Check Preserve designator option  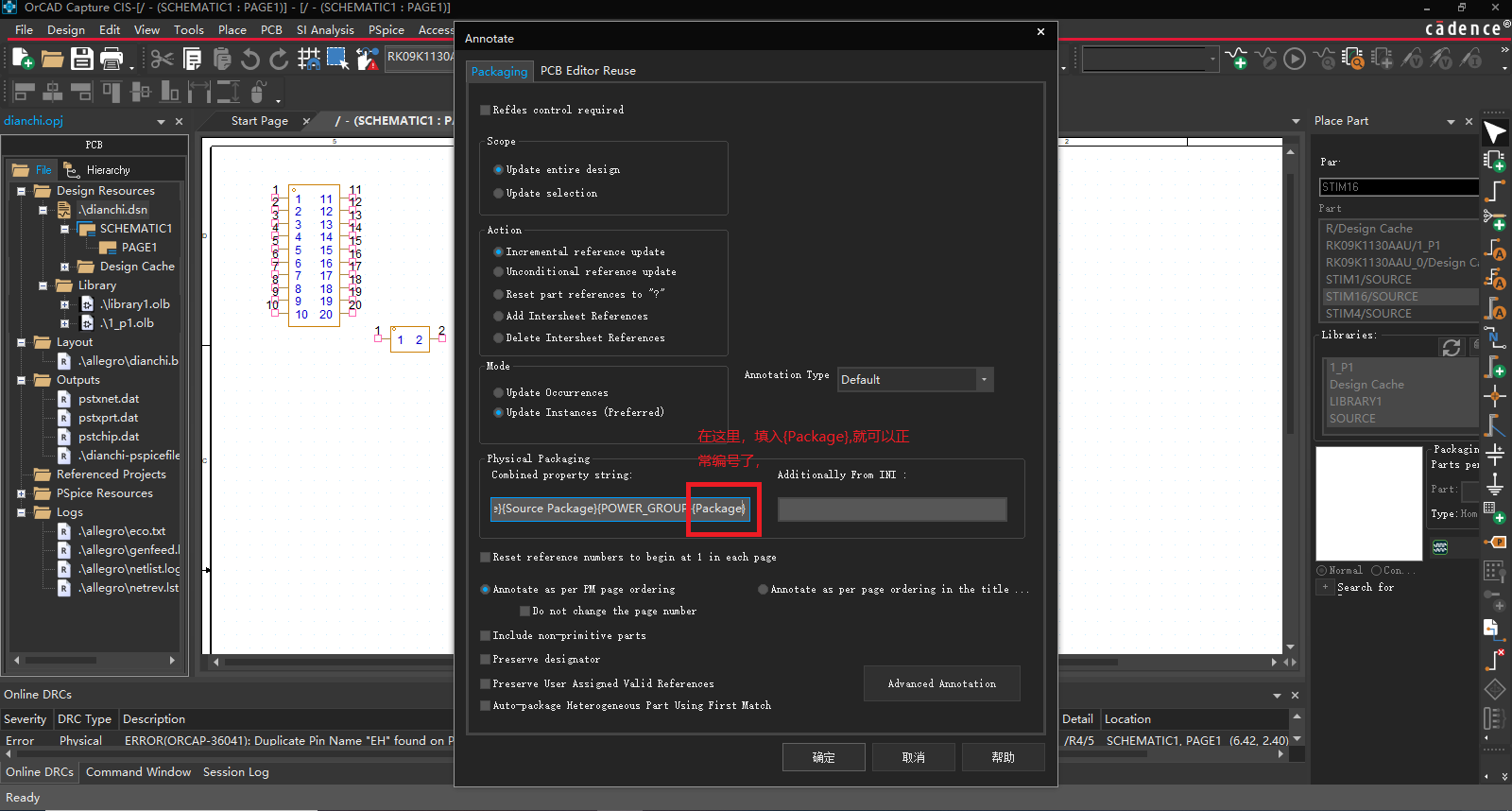point(485,659)
